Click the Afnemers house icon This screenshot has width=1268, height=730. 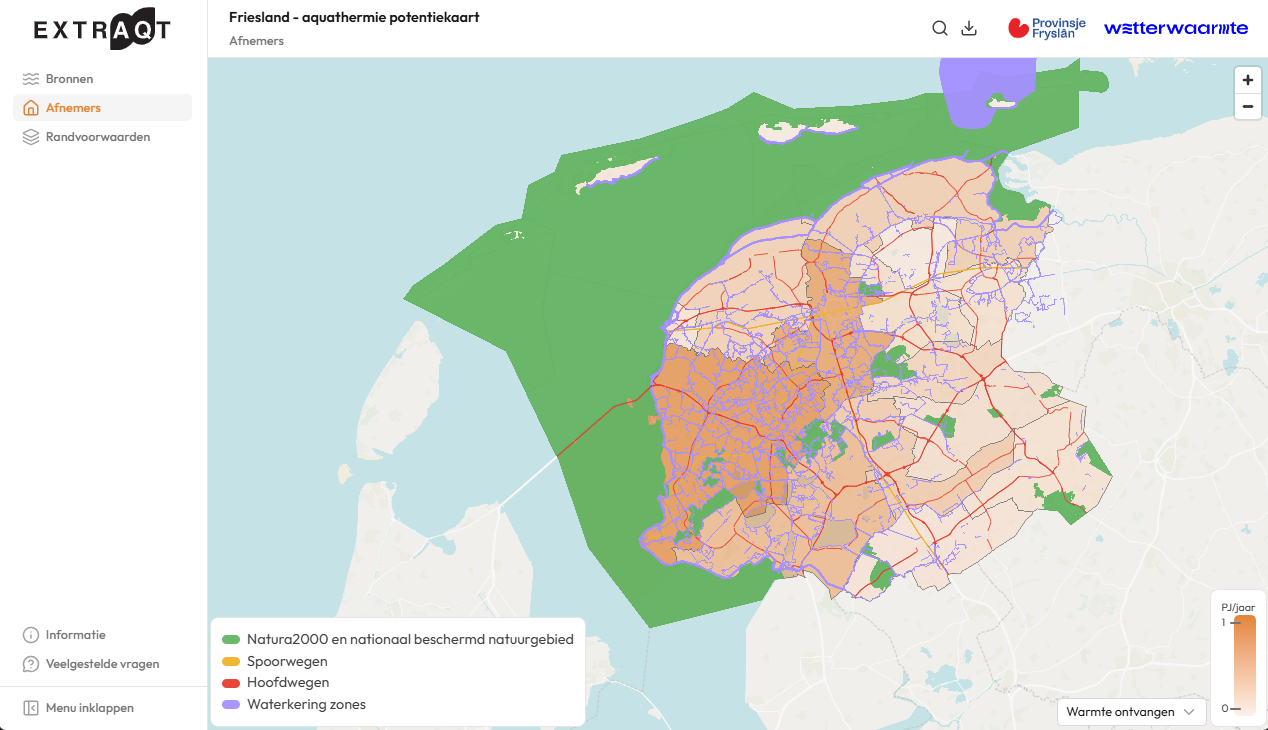[x=30, y=108]
